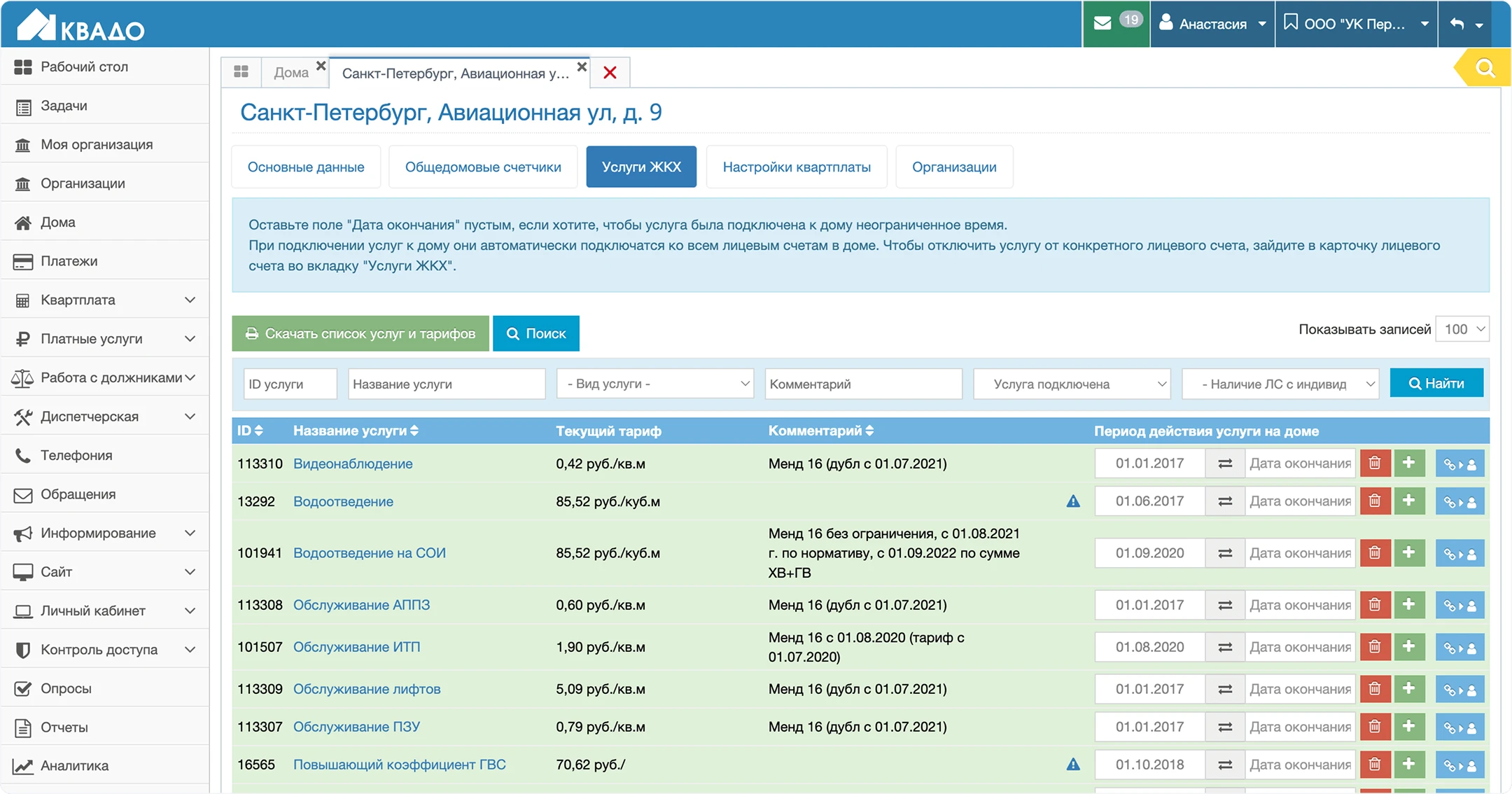Switch to Общедомовые счетчики tab
Image resolution: width=1512 pixels, height=794 pixels.
pyautogui.click(x=483, y=167)
